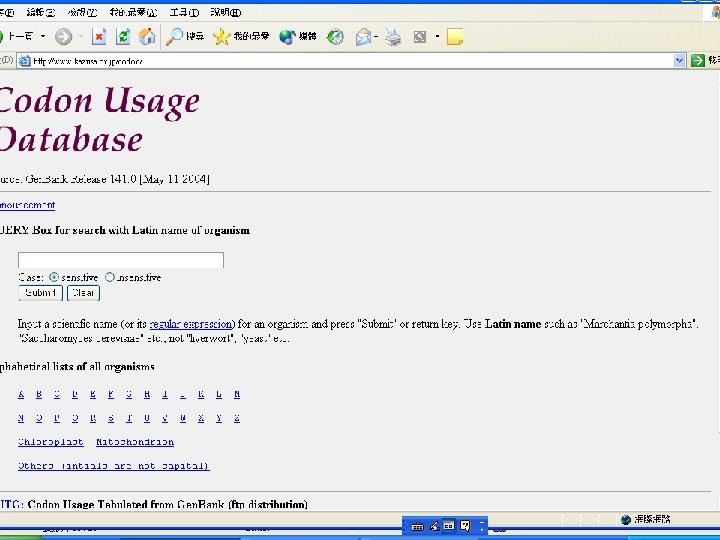Click keyboard icon in language bar
The width and height of the screenshot is (720, 540).
click(417, 526)
